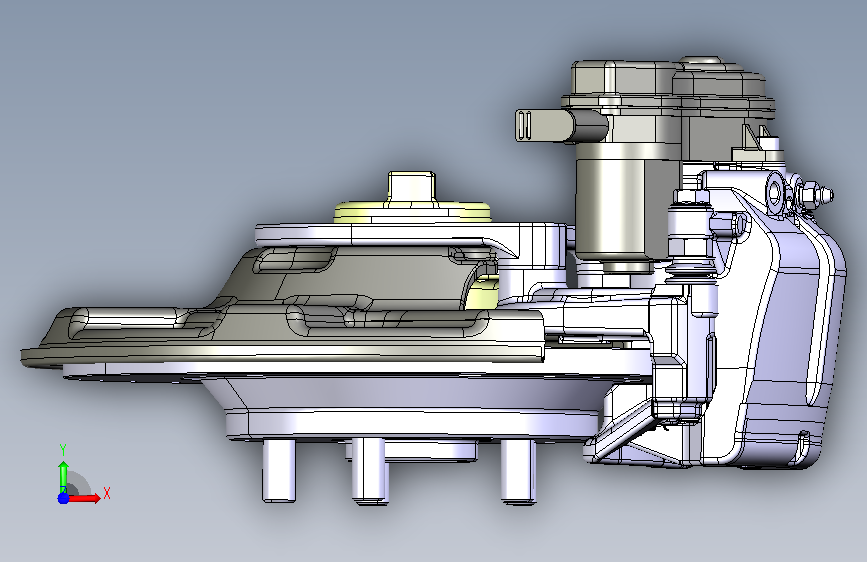This screenshot has height=562, width=867.
Task: Click the blue Z axis ball of triad
Action: coord(63,498)
